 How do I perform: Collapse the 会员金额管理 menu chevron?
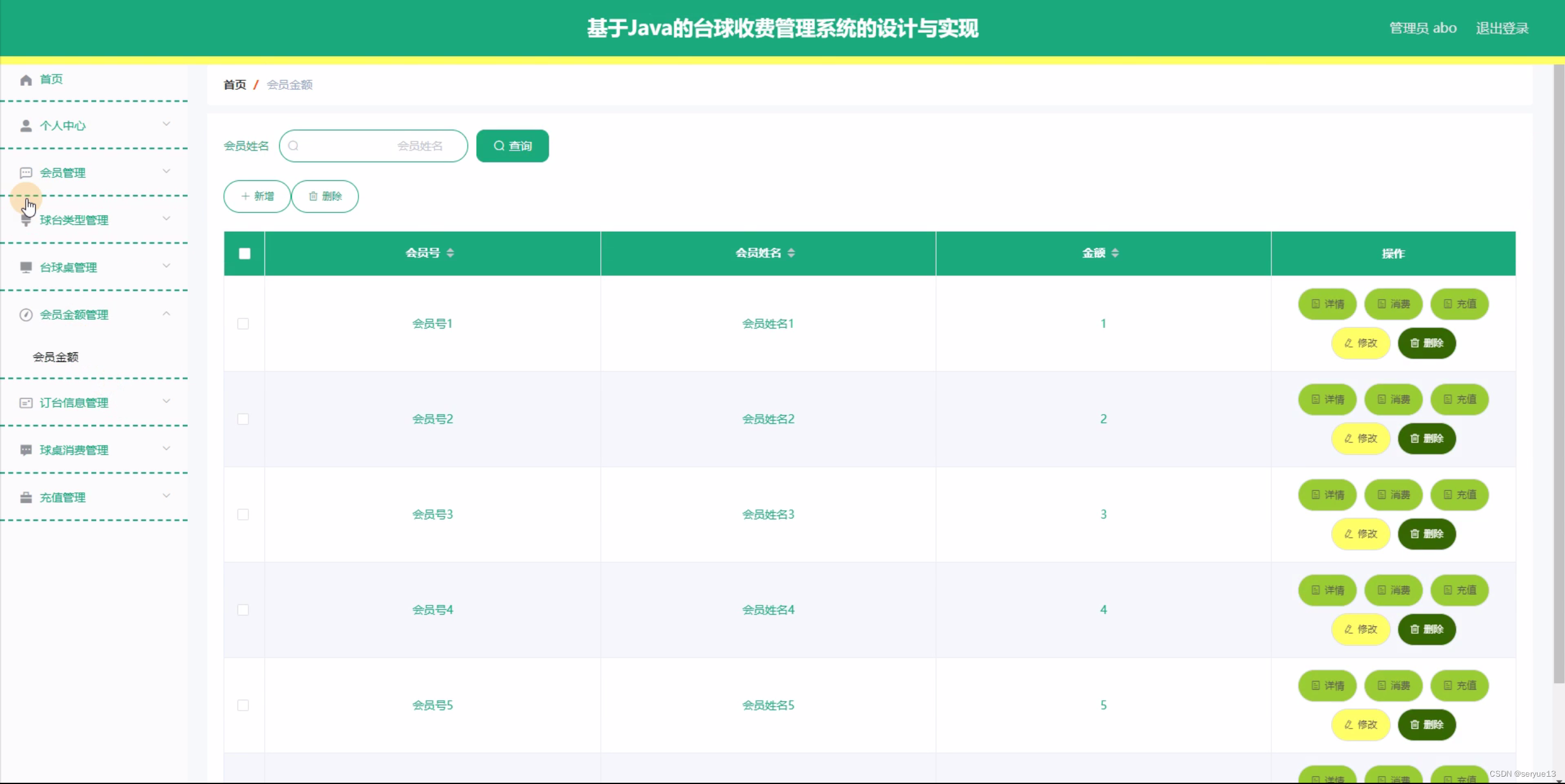pos(166,314)
